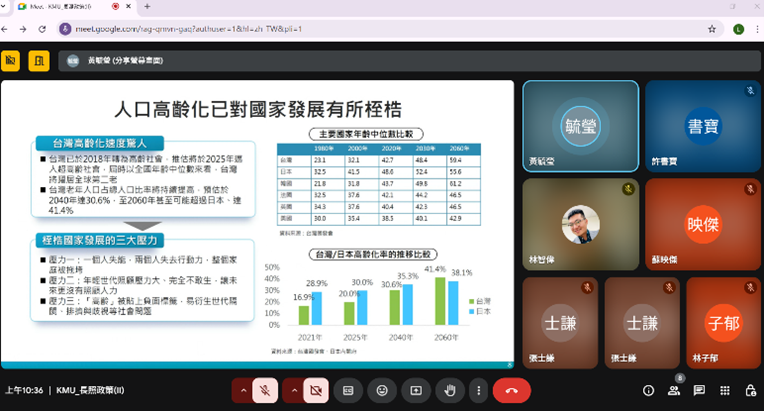Screen dimensions: 764x411
Task: Click slide heading 台灣高齡化速度驚人
Action: 100,143
